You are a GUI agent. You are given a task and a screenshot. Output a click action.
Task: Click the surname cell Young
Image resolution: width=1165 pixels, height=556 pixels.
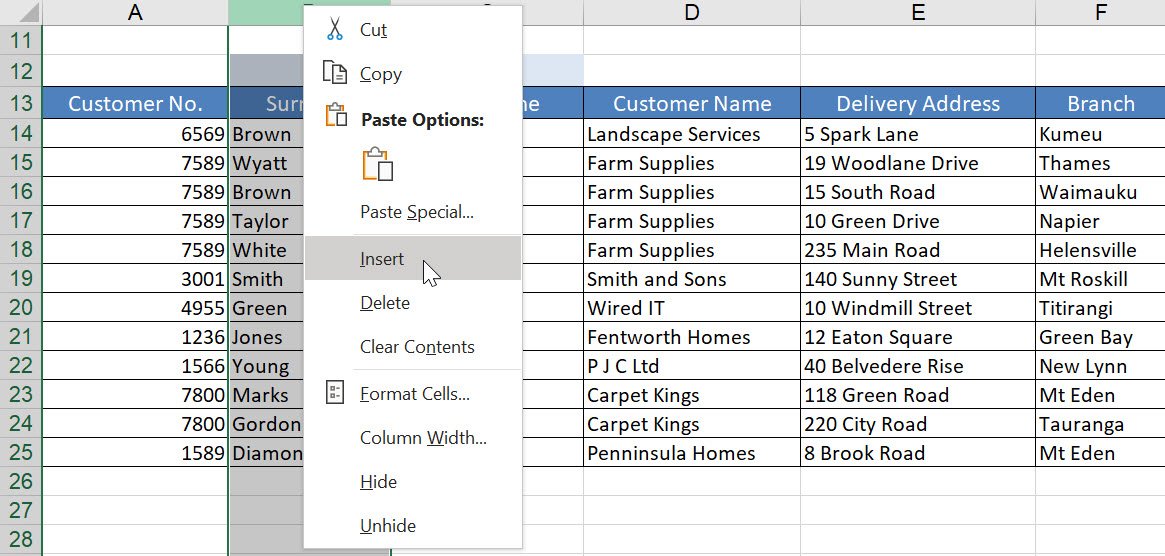(x=267, y=366)
